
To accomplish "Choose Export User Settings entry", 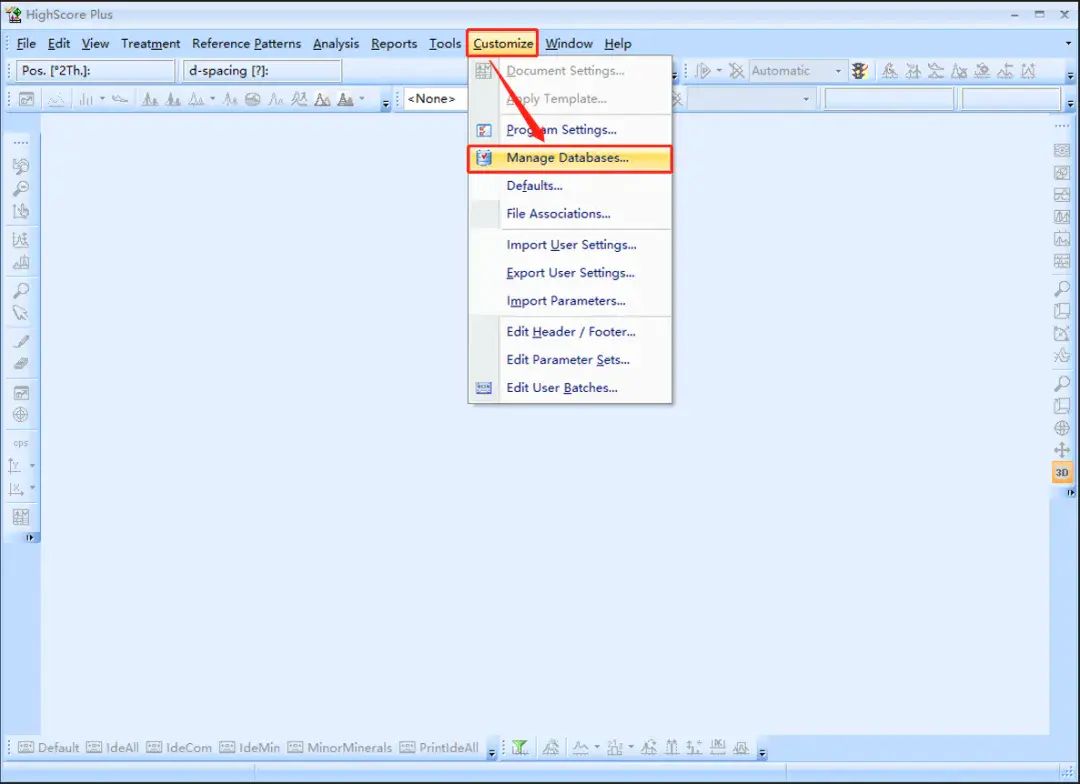I will [570, 273].
